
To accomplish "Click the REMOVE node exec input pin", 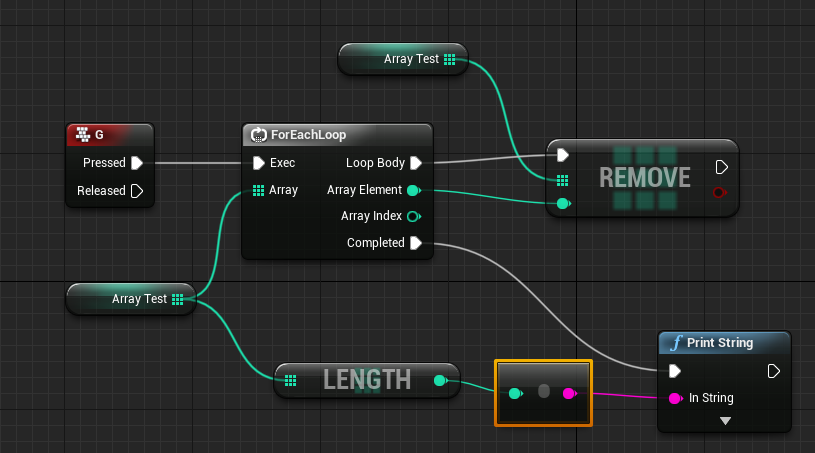I will [562, 155].
